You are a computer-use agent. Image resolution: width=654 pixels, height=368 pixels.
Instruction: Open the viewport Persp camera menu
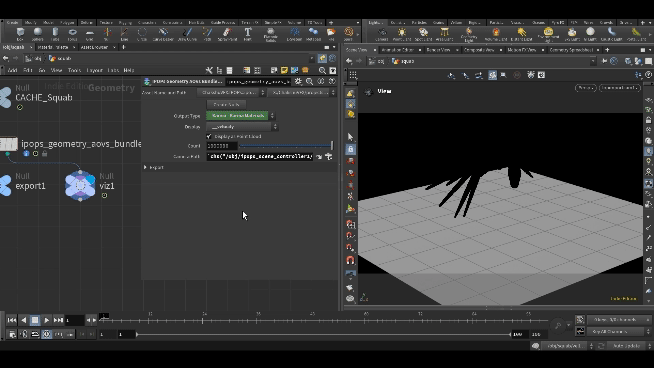[586, 88]
